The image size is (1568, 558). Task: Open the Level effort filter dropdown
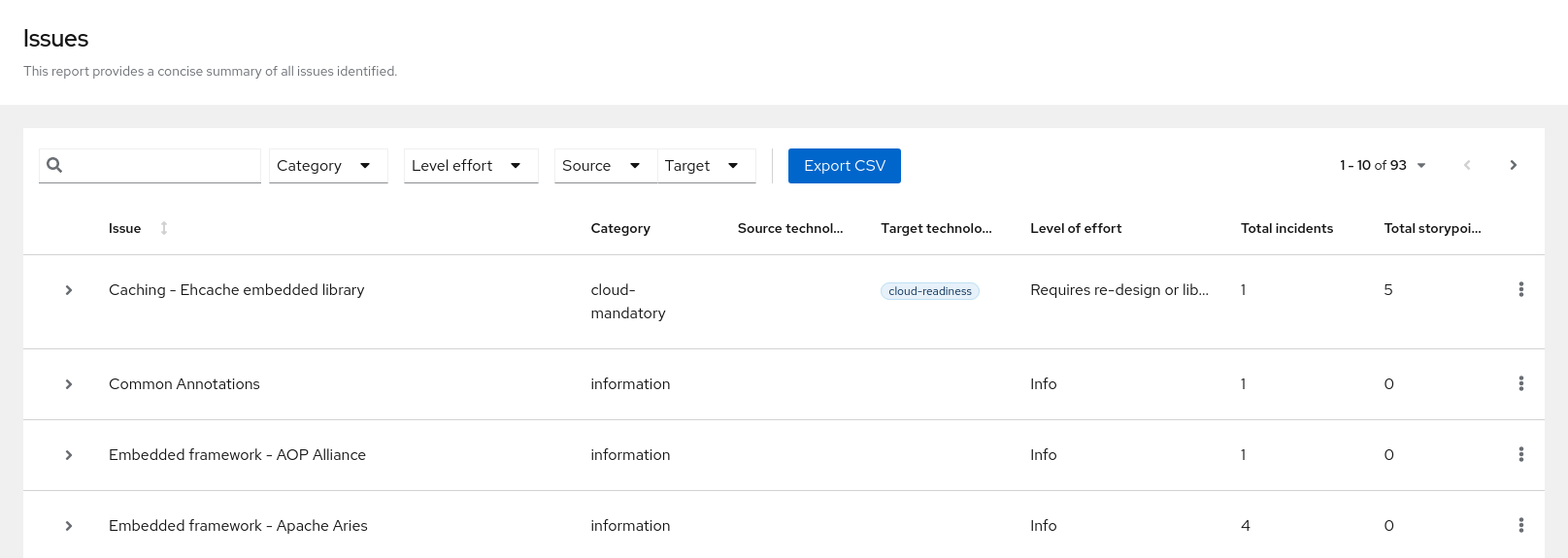click(470, 166)
